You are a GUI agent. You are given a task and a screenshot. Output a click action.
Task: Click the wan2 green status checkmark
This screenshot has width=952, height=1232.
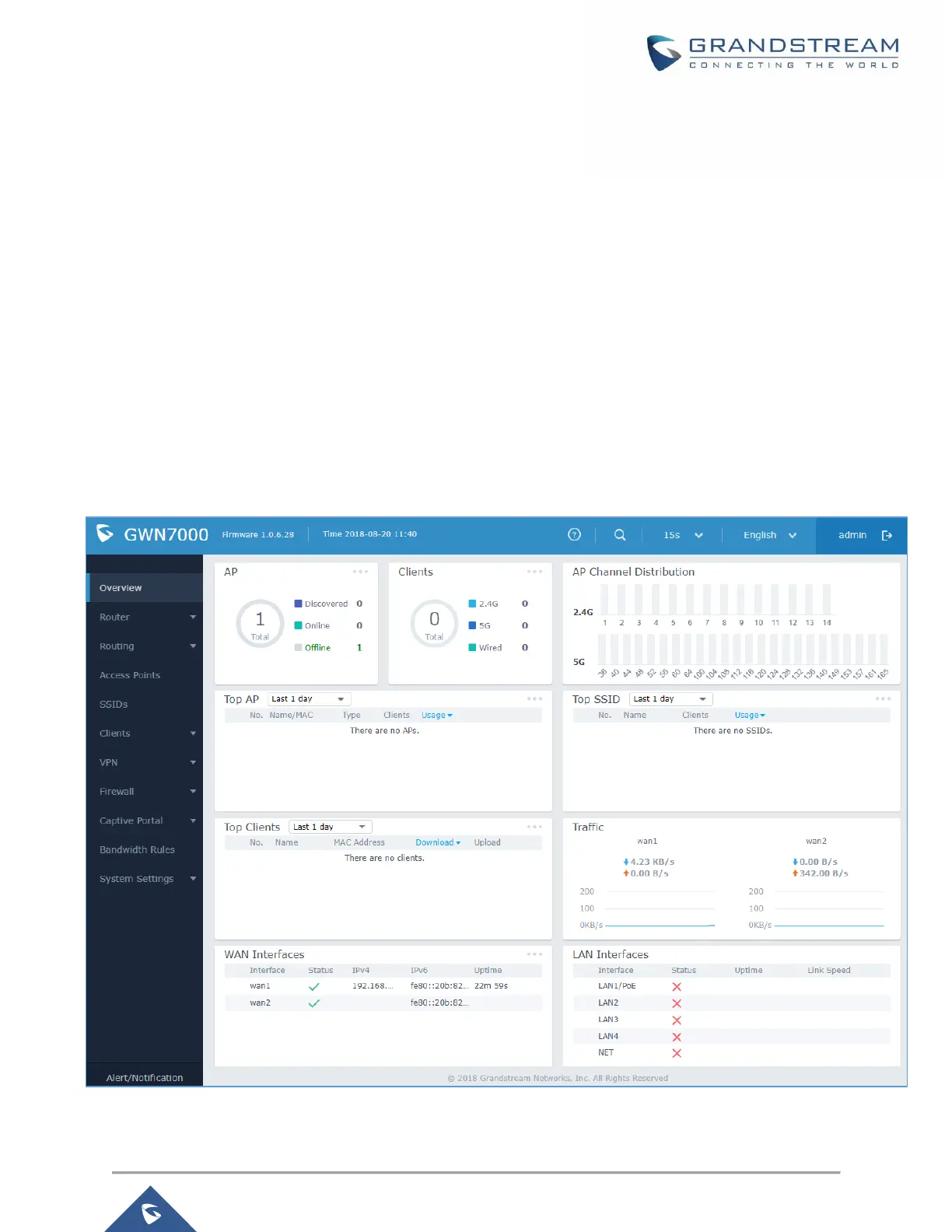pos(314,1003)
